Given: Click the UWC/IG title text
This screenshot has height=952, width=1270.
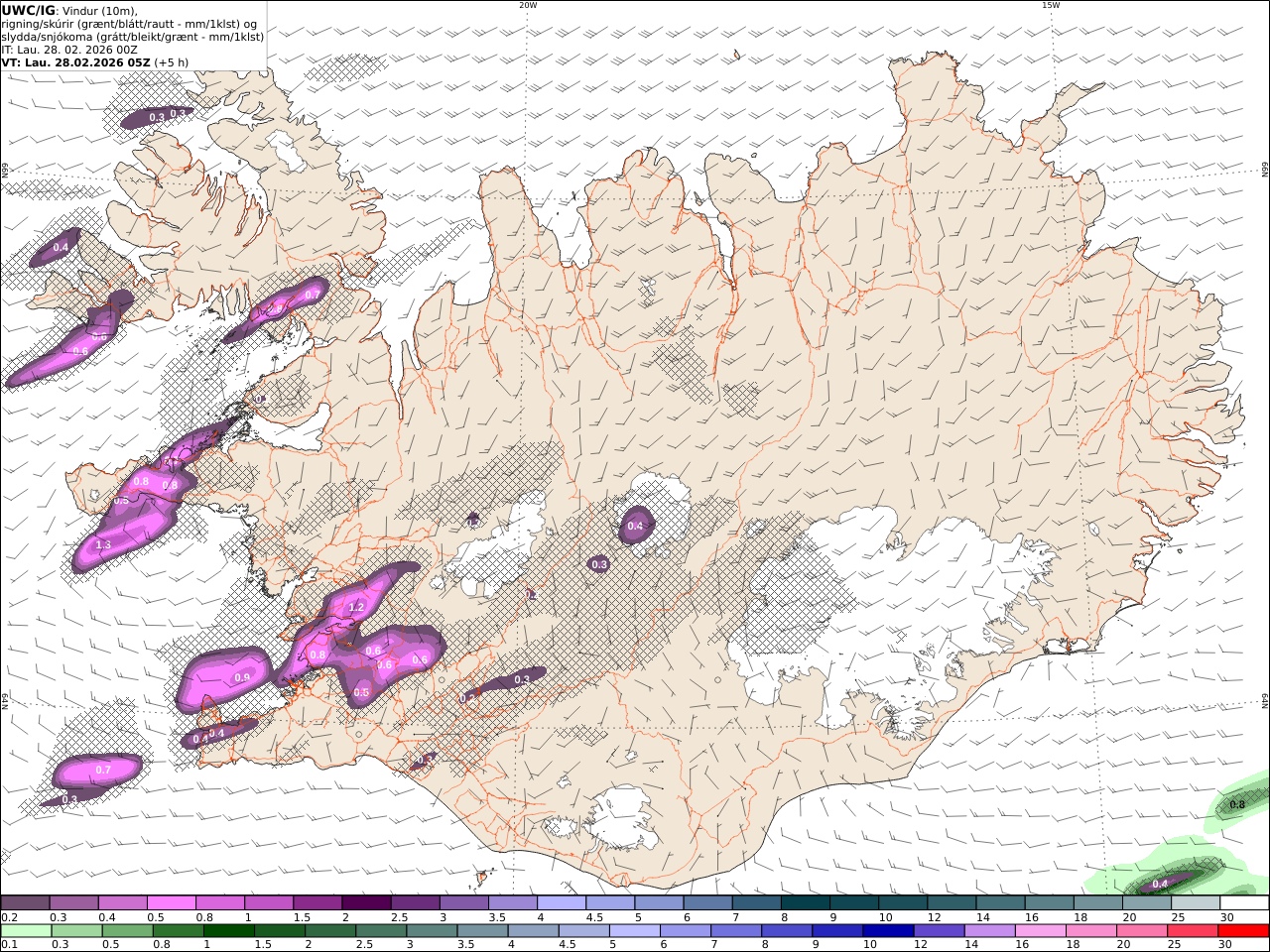Looking at the screenshot, I should (x=29, y=10).
